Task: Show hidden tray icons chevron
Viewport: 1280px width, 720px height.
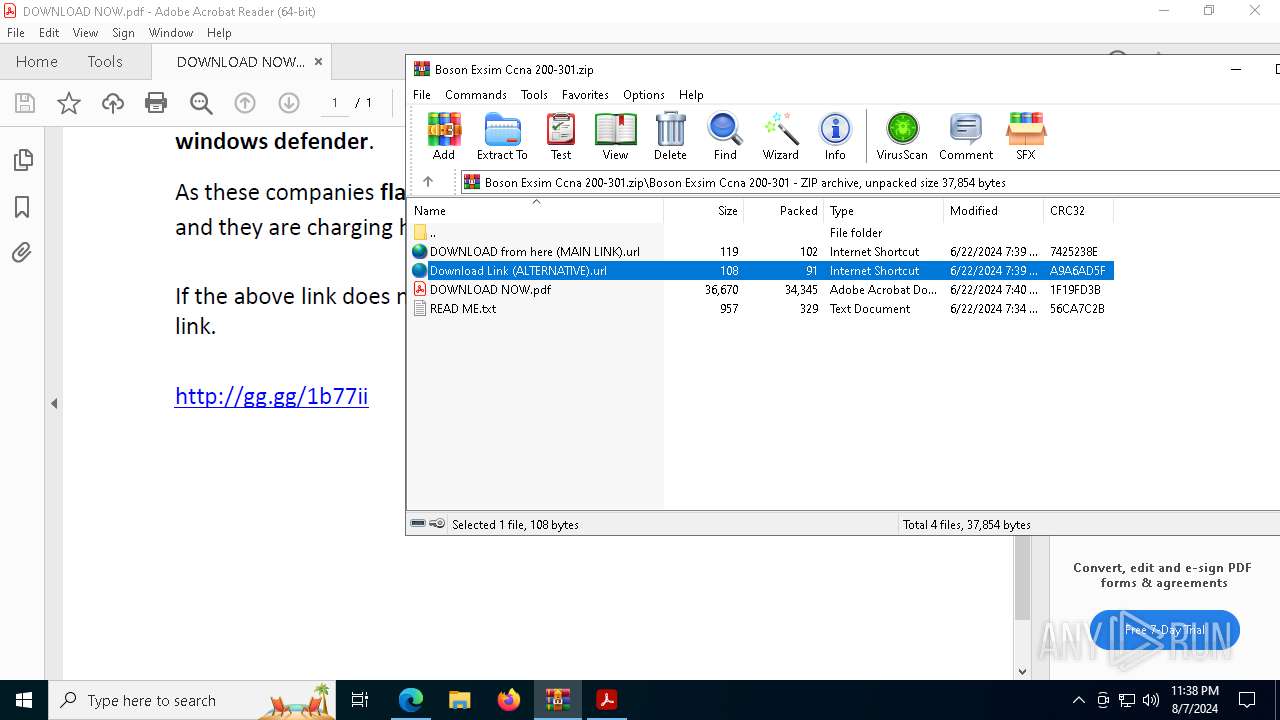Action: coord(1078,700)
